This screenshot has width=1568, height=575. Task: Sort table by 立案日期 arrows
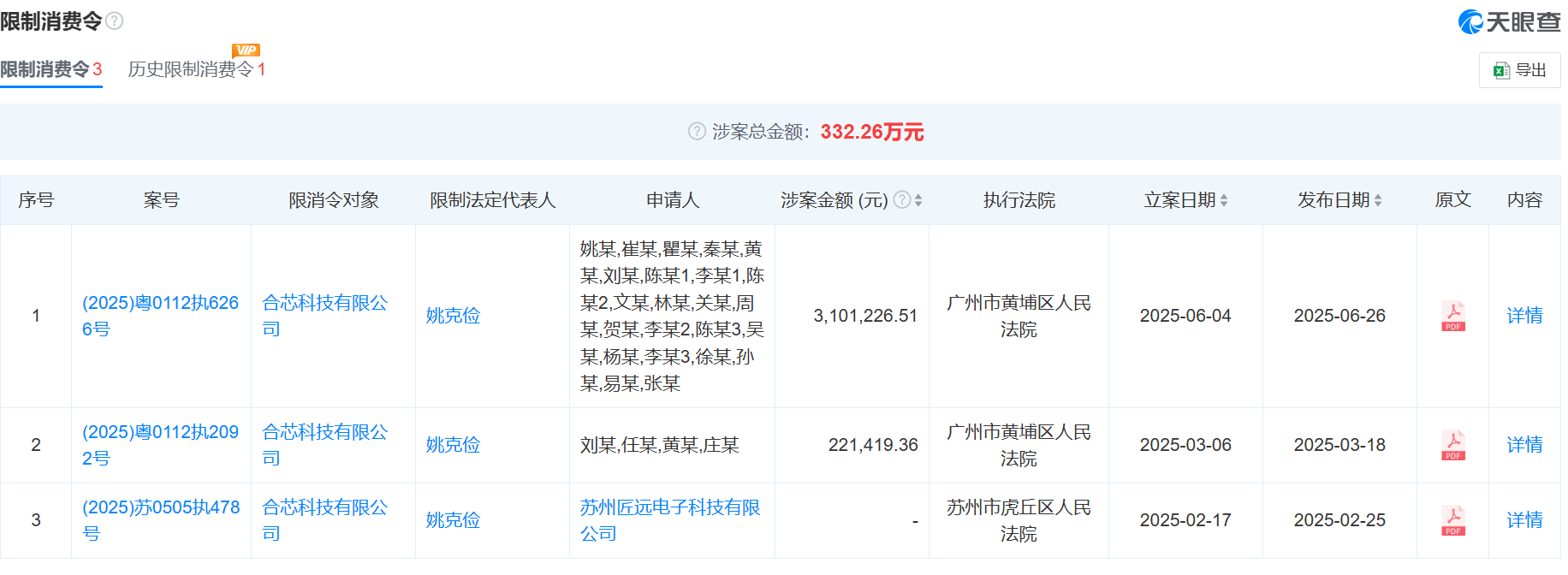1224,200
